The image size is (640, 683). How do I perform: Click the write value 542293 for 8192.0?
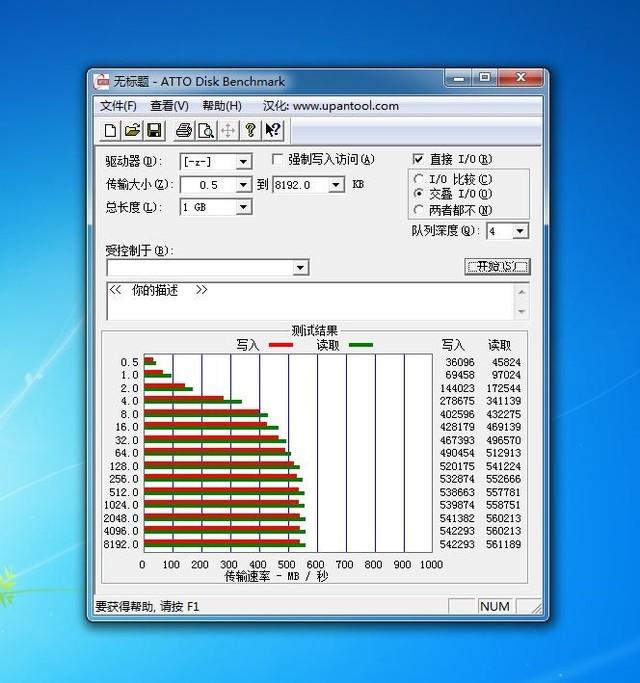457,544
